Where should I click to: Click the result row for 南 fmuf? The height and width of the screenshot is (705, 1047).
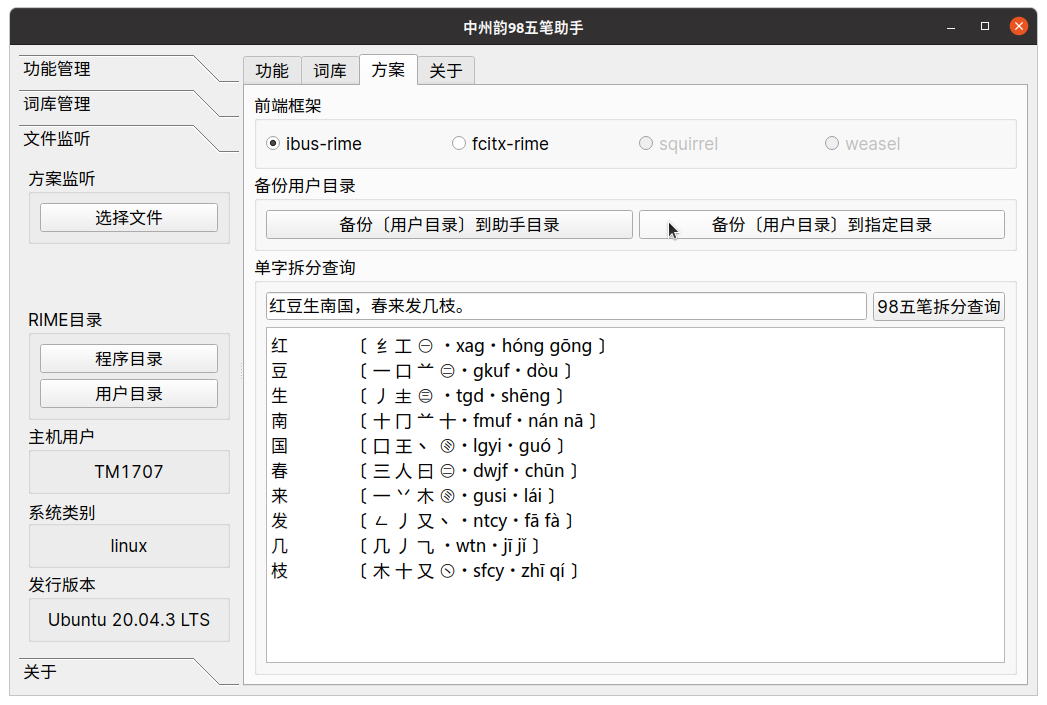(434, 421)
